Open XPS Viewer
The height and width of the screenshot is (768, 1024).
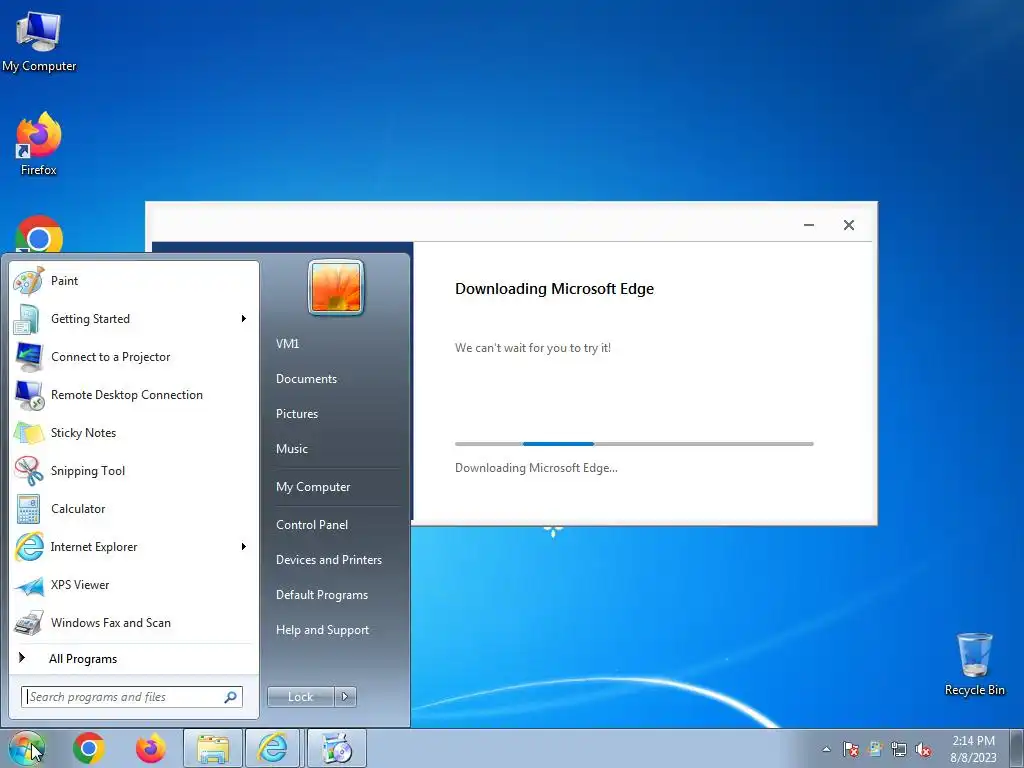click(134, 584)
